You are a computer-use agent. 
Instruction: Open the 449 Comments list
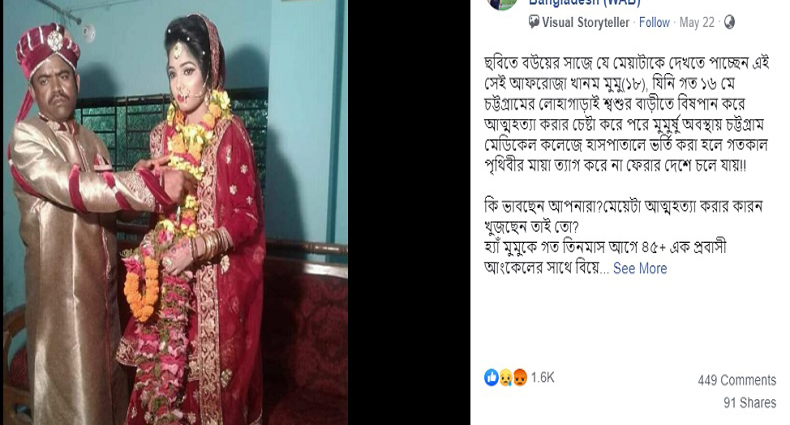point(737,380)
